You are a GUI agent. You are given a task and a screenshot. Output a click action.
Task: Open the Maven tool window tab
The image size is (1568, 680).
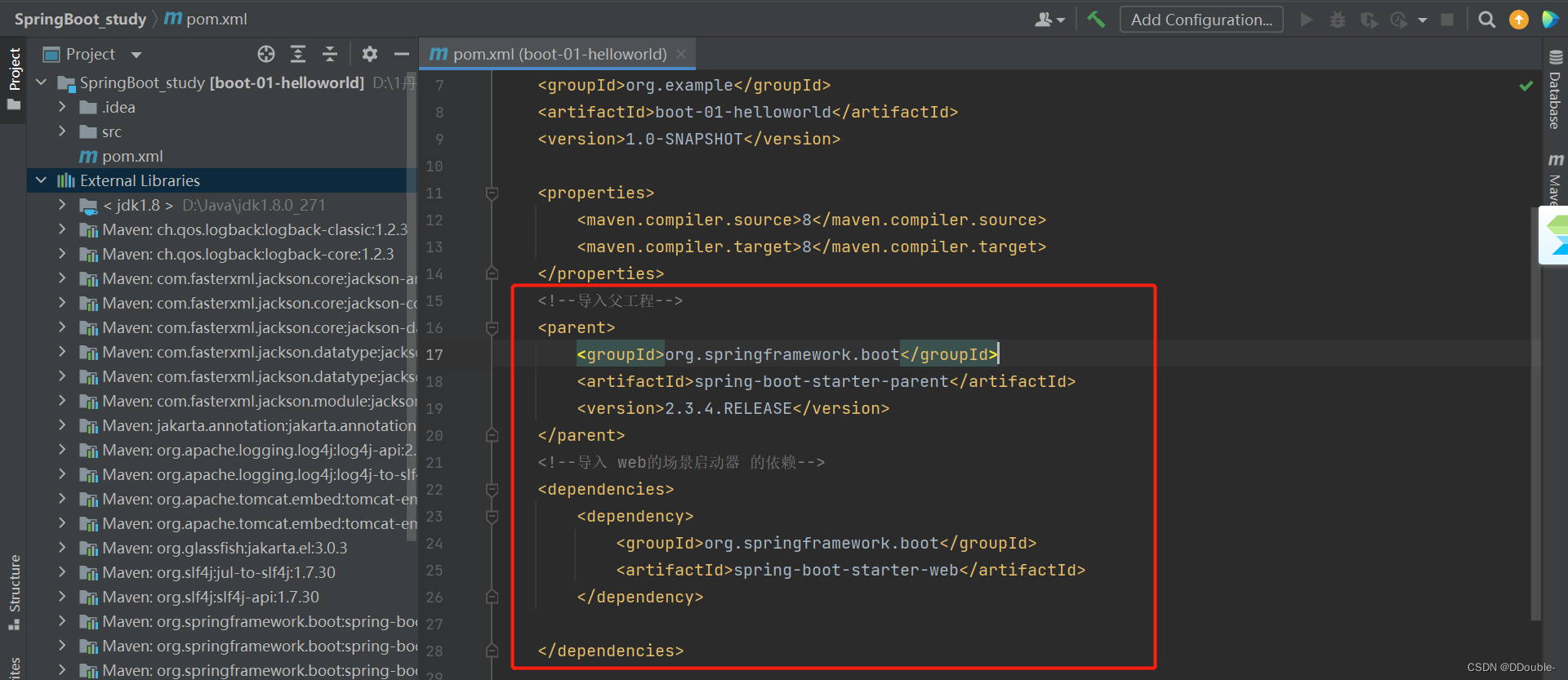click(x=1555, y=178)
